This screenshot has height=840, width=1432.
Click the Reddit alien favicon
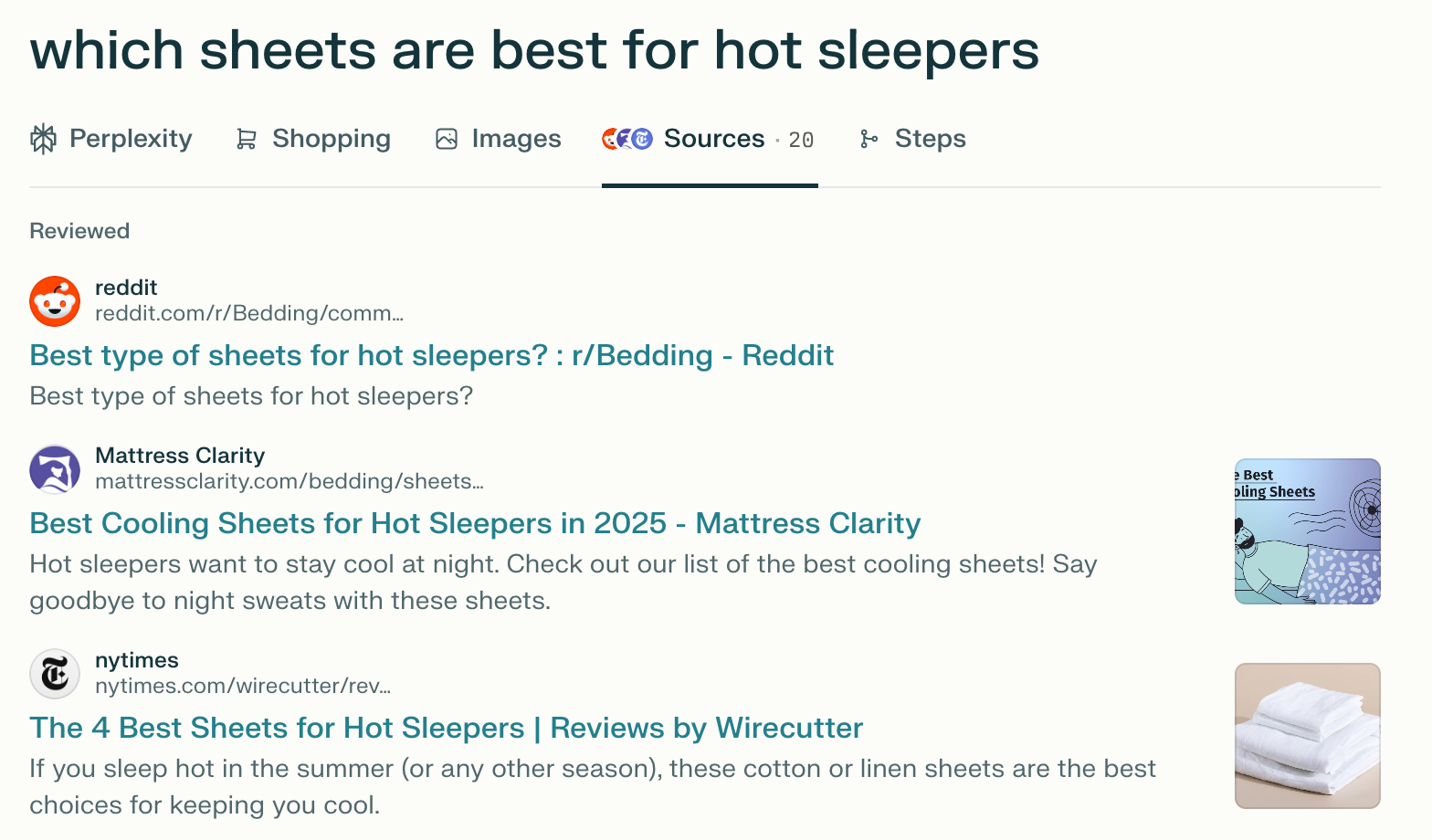coord(55,301)
